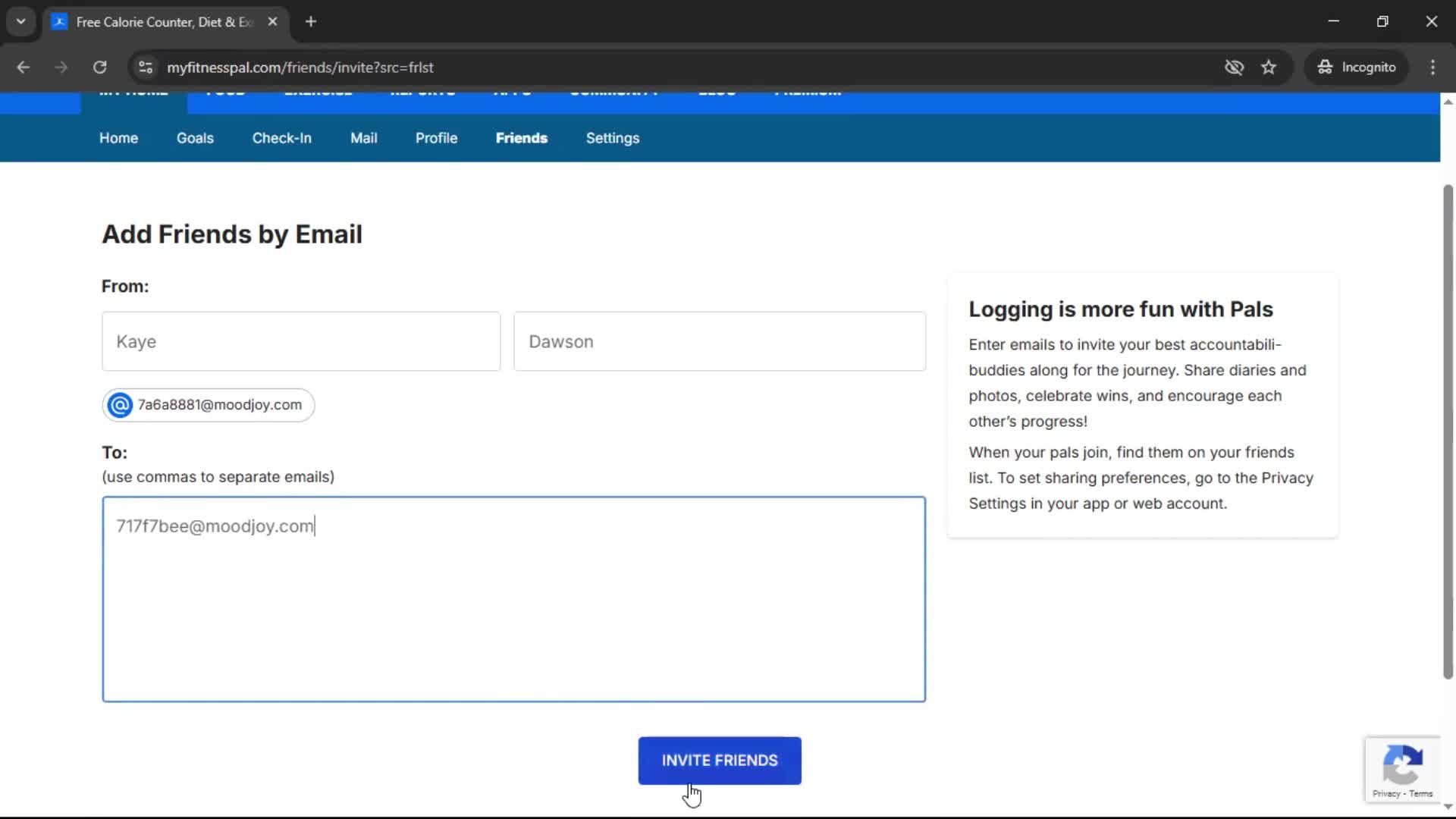
Task: Open a new browser tab
Action: (x=311, y=21)
